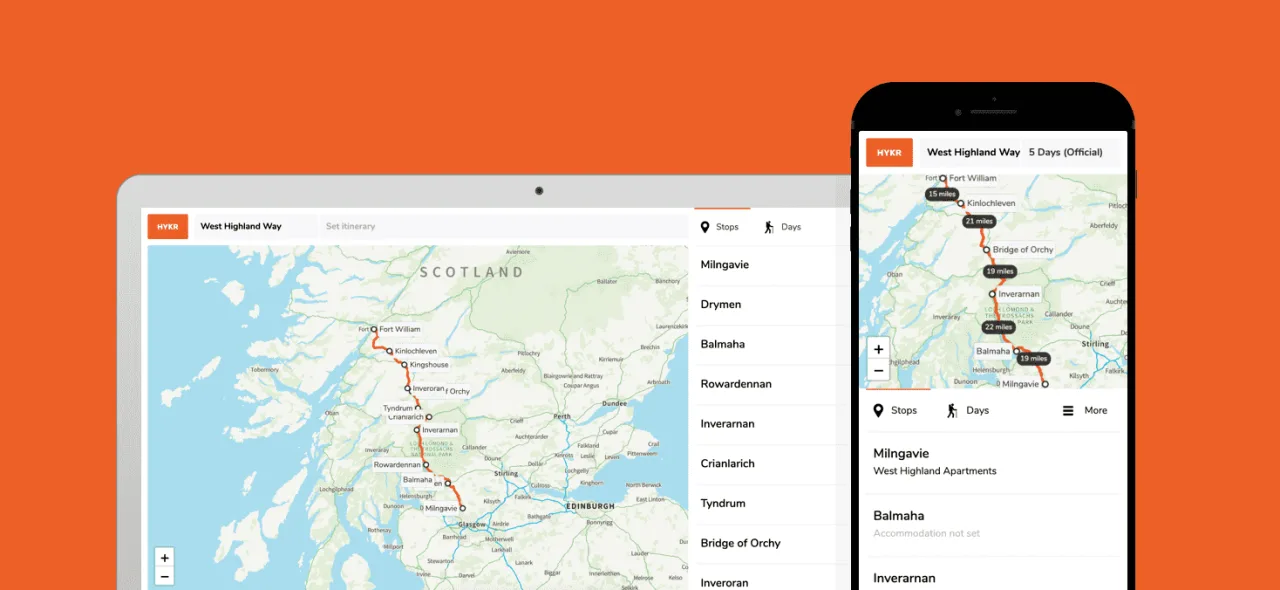Viewport: 1280px width, 590px height.
Task: Open the More menu on phone
Action: [1084, 410]
